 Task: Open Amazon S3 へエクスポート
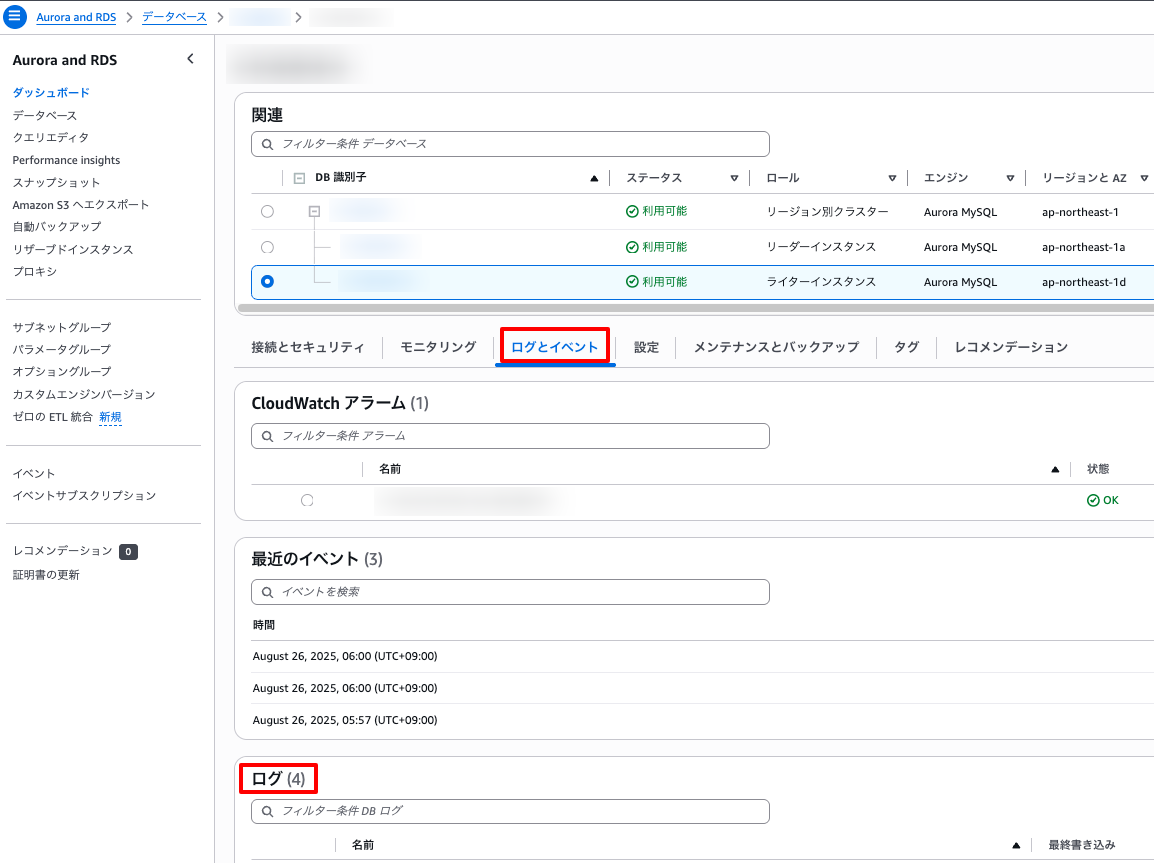pos(81,205)
